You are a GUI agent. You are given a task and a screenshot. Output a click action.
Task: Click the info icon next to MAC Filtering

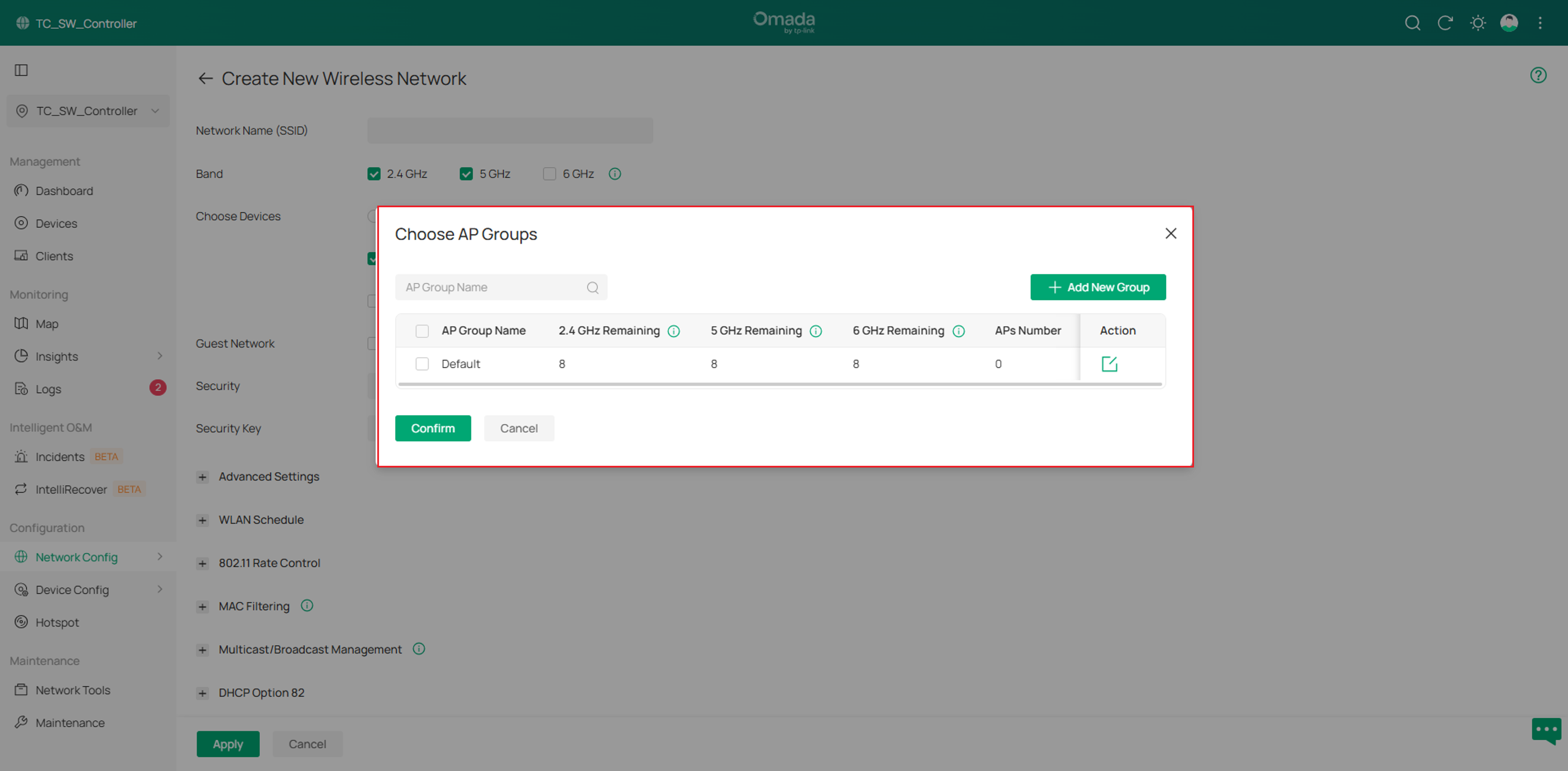[x=307, y=605]
